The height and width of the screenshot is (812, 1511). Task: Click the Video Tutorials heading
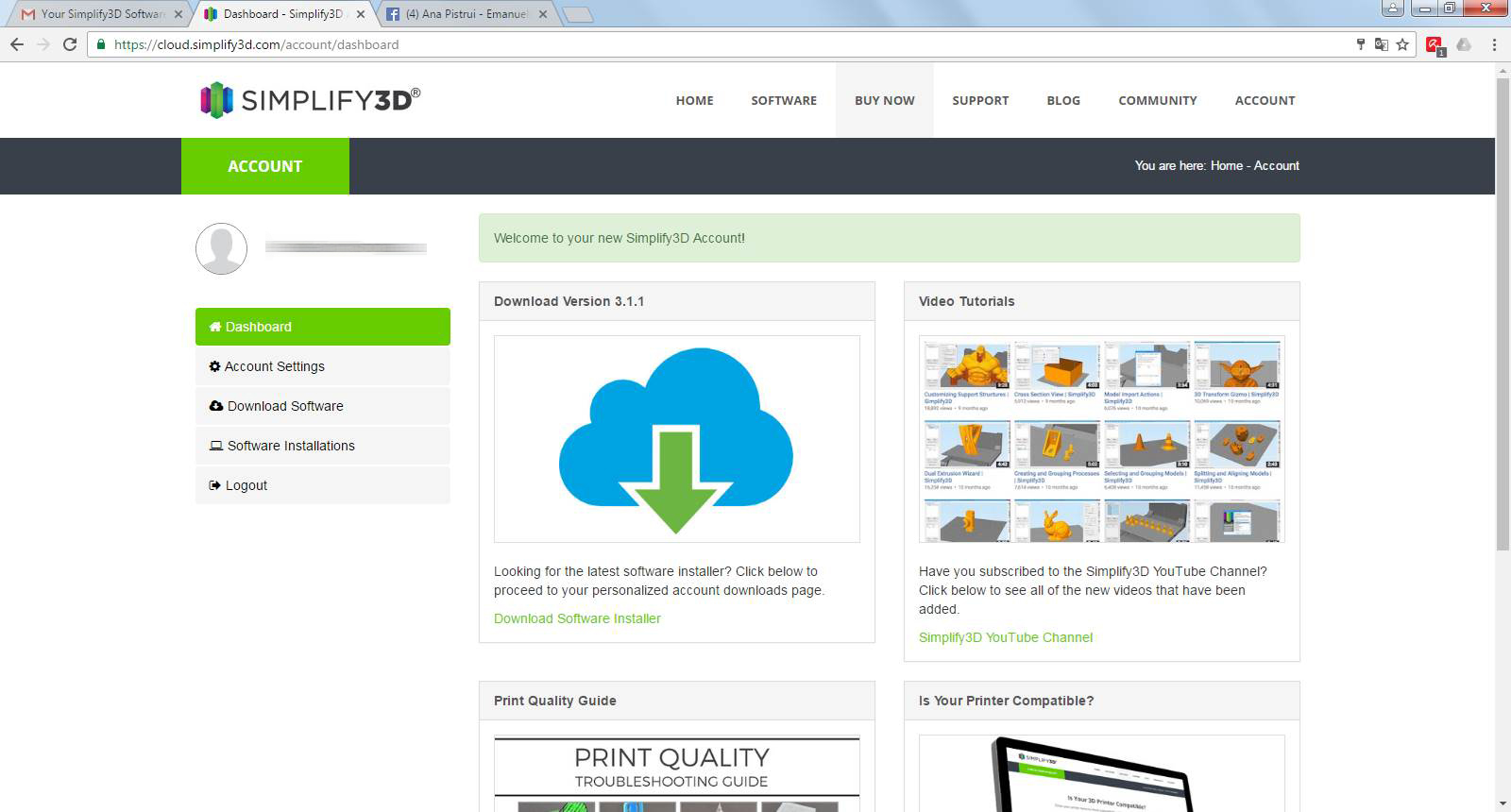(966, 301)
